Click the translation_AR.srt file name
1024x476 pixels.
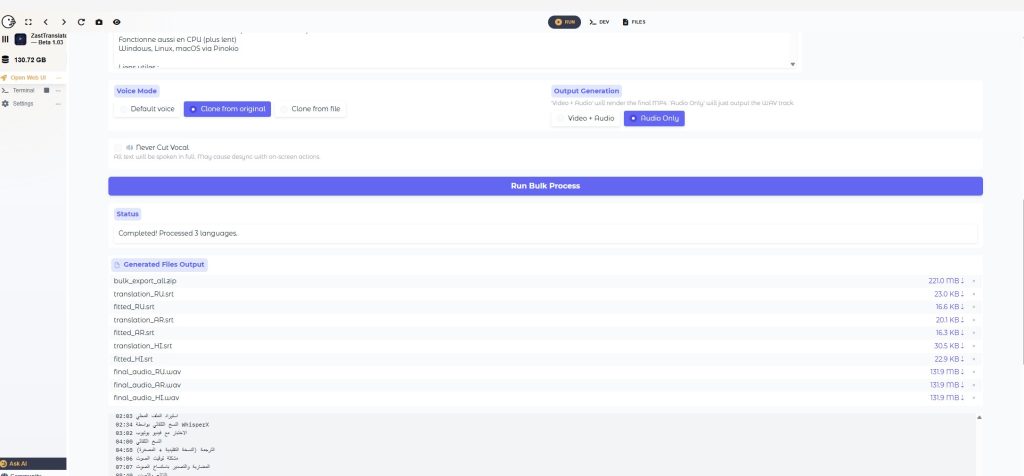[144, 320]
